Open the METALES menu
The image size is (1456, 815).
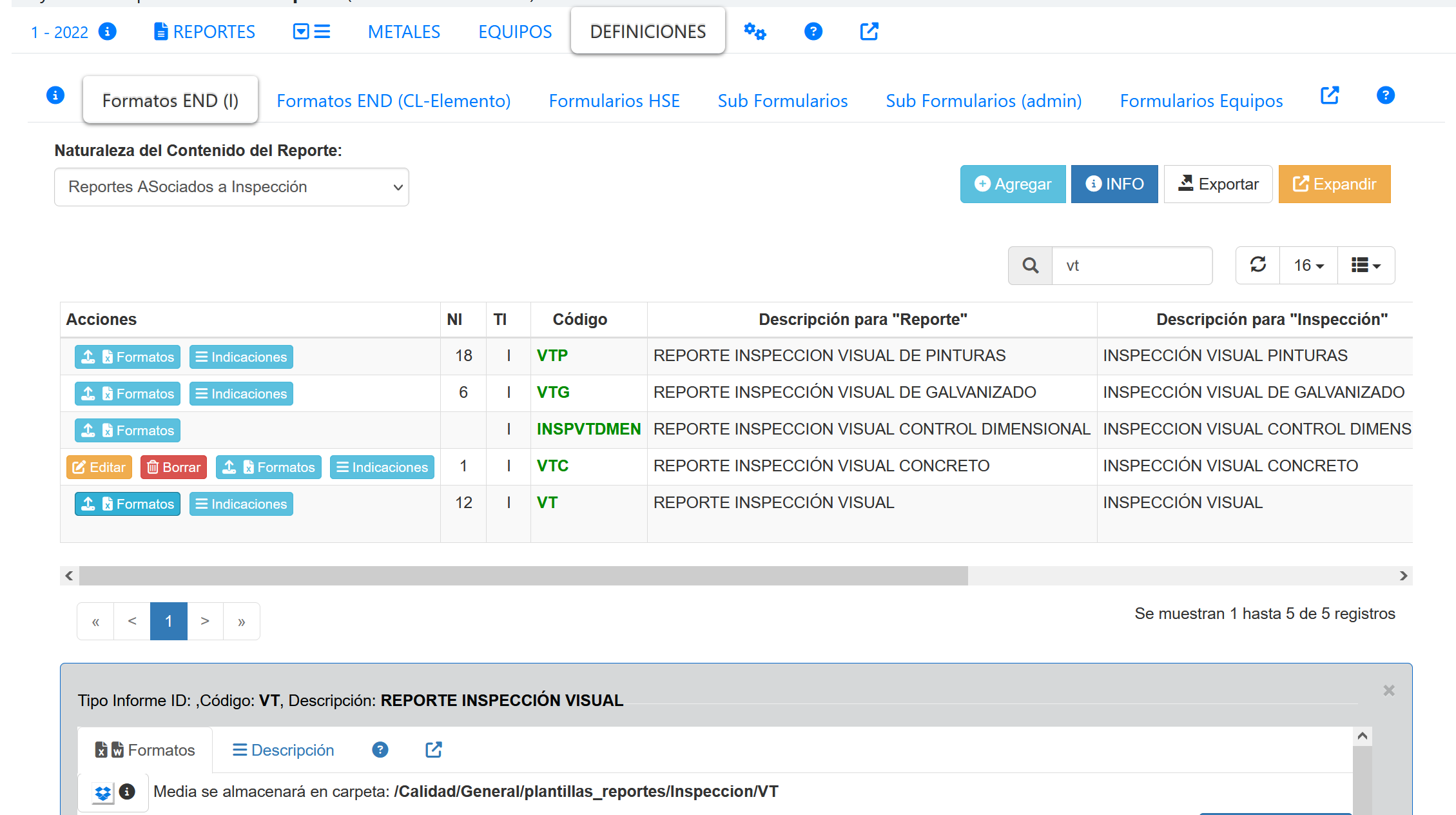(403, 32)
